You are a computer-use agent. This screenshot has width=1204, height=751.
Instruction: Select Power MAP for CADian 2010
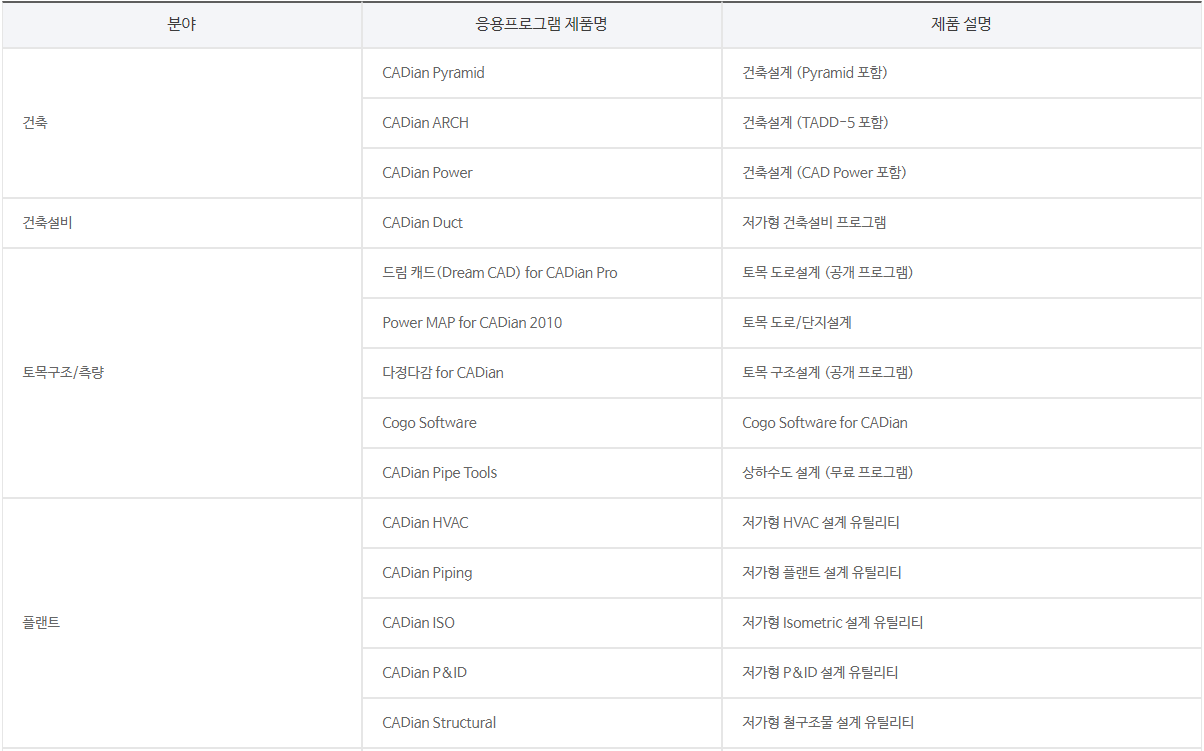point(472,323)
